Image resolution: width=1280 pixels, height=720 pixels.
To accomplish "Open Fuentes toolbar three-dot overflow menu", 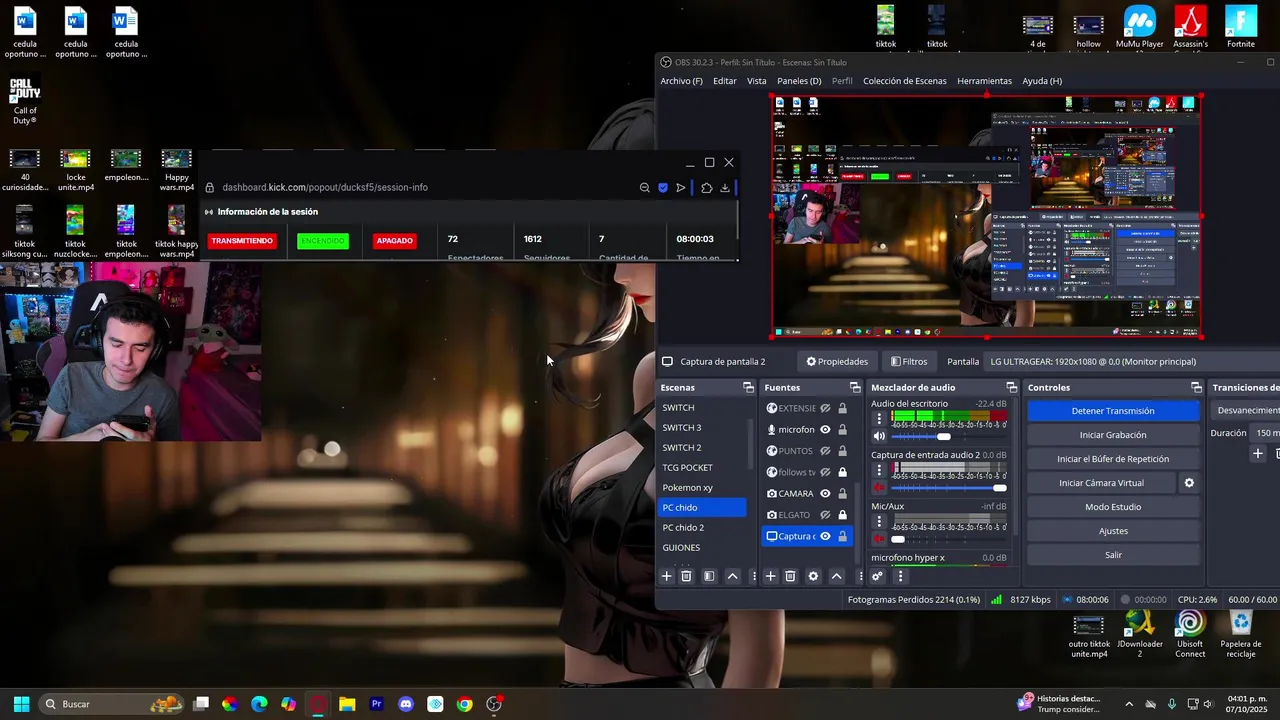I will 860,576.
